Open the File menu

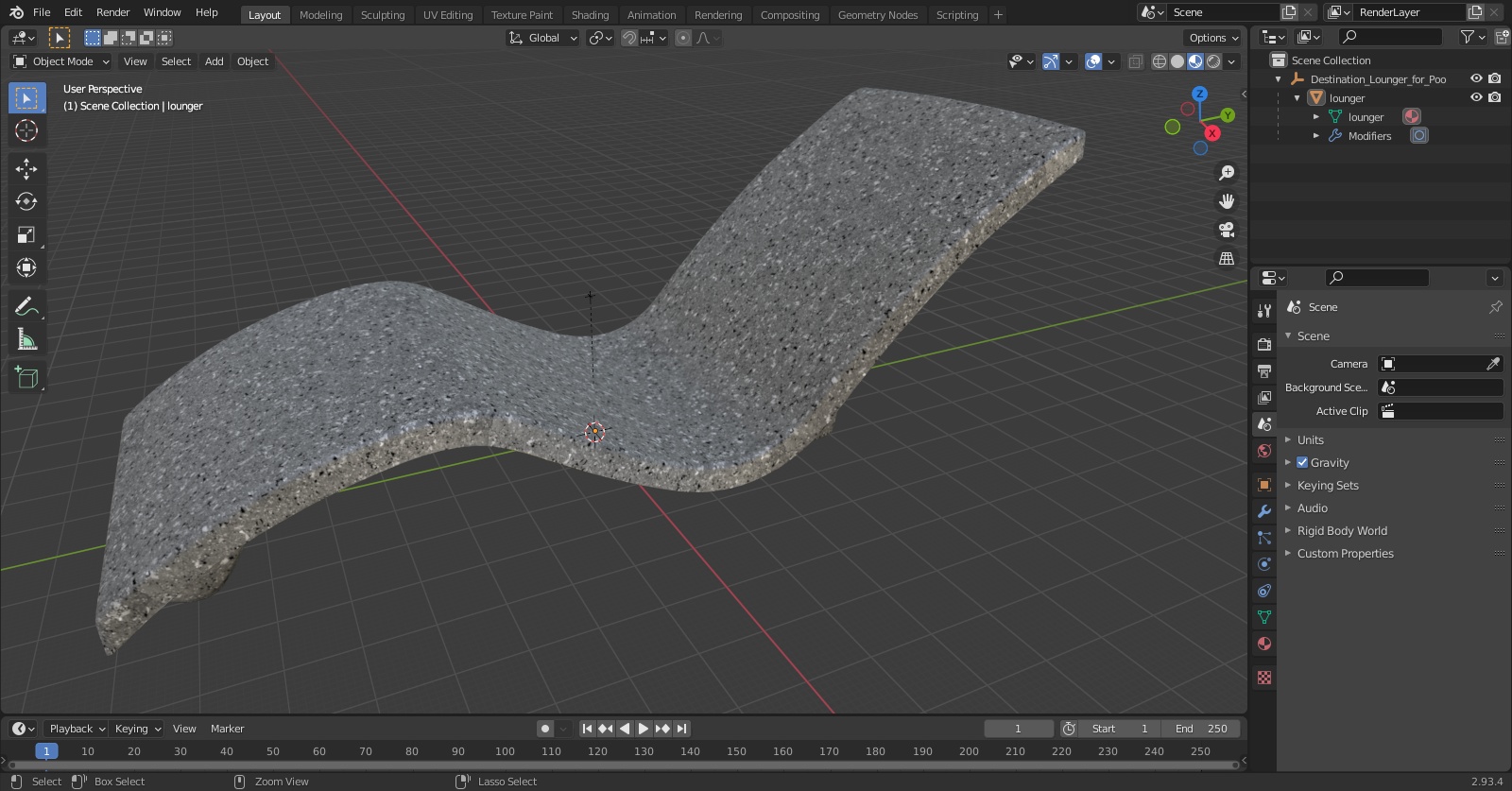pyautogui.click(x=42, y=12)
